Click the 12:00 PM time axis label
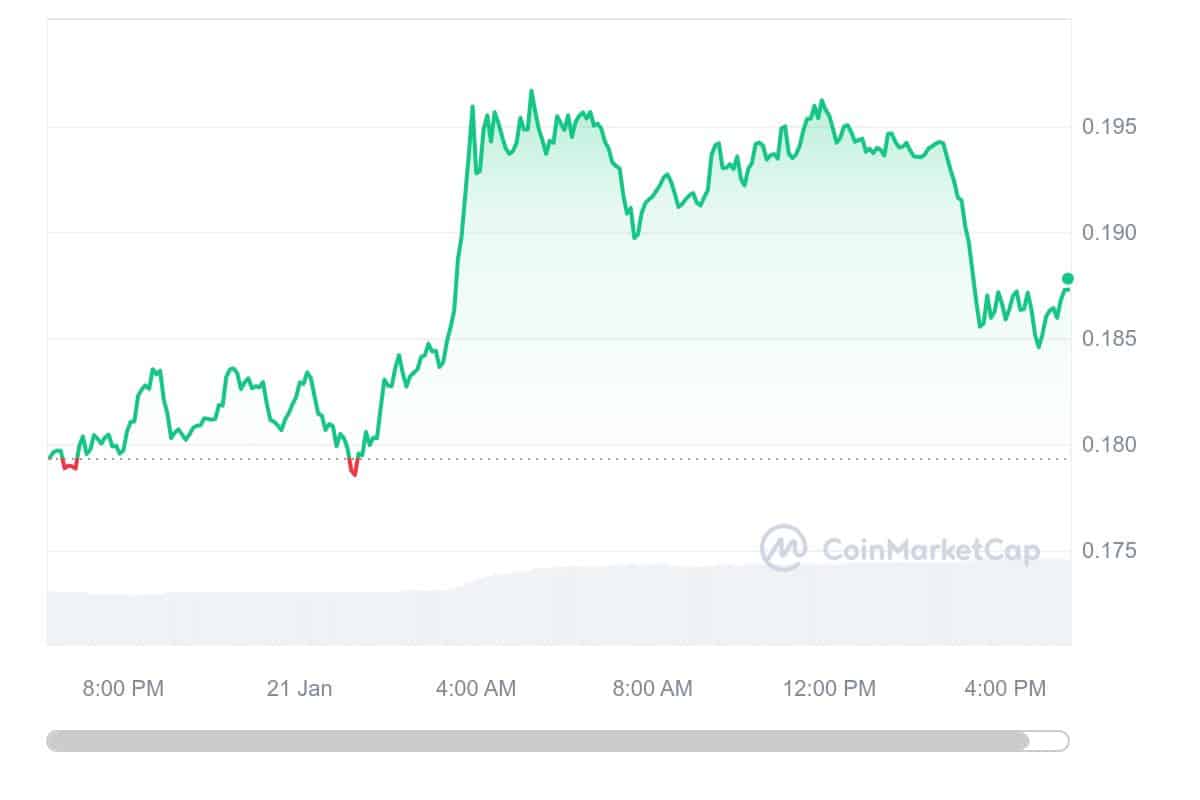The height and width of the screenshot is (800, 1200). 829,688
